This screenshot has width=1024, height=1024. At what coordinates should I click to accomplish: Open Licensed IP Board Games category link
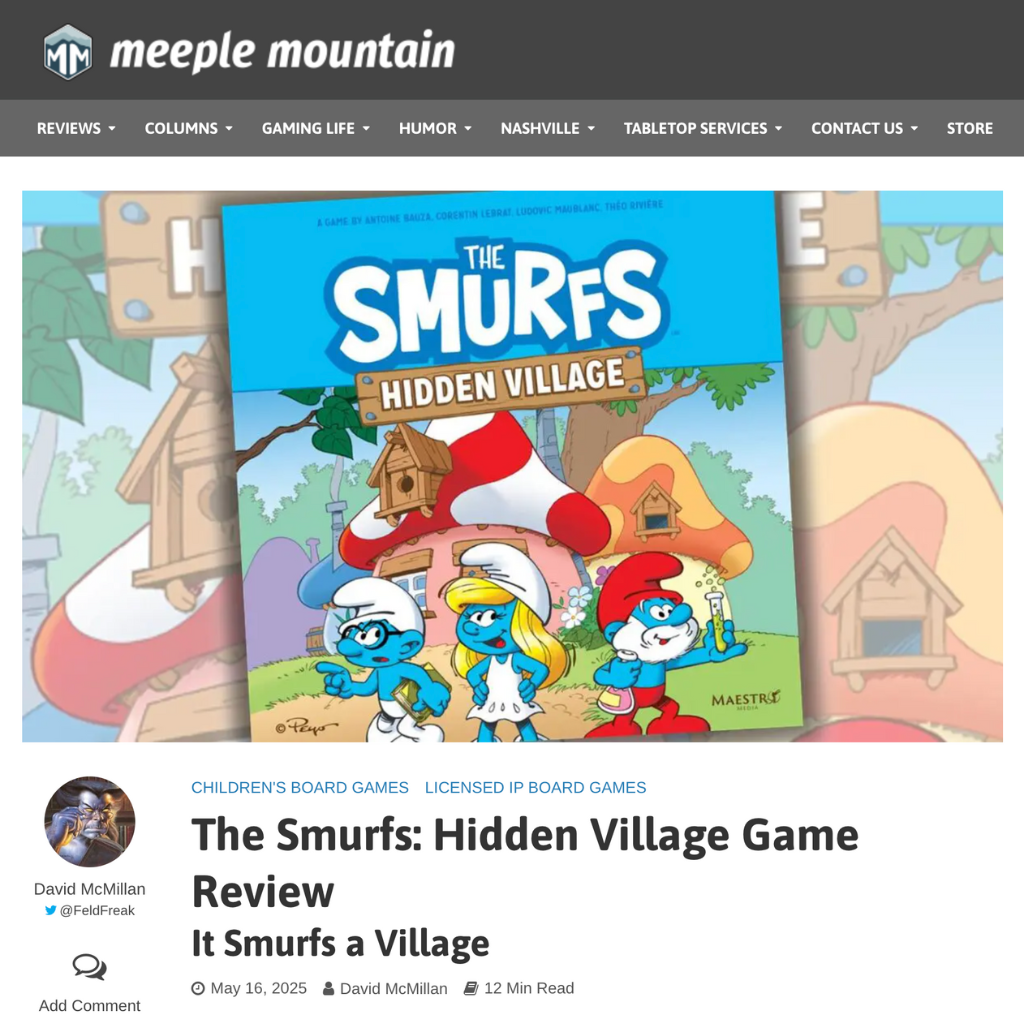pyautogui.click(x=536, y=788)
